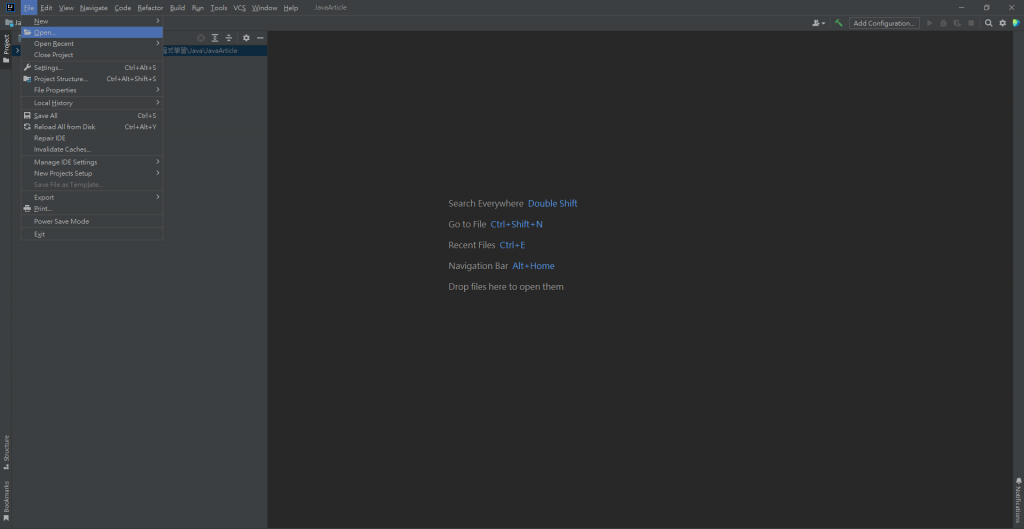Choose Open... in File menu
The height and width of the screenshot is (529, 1024).
(x=92, y=32)
